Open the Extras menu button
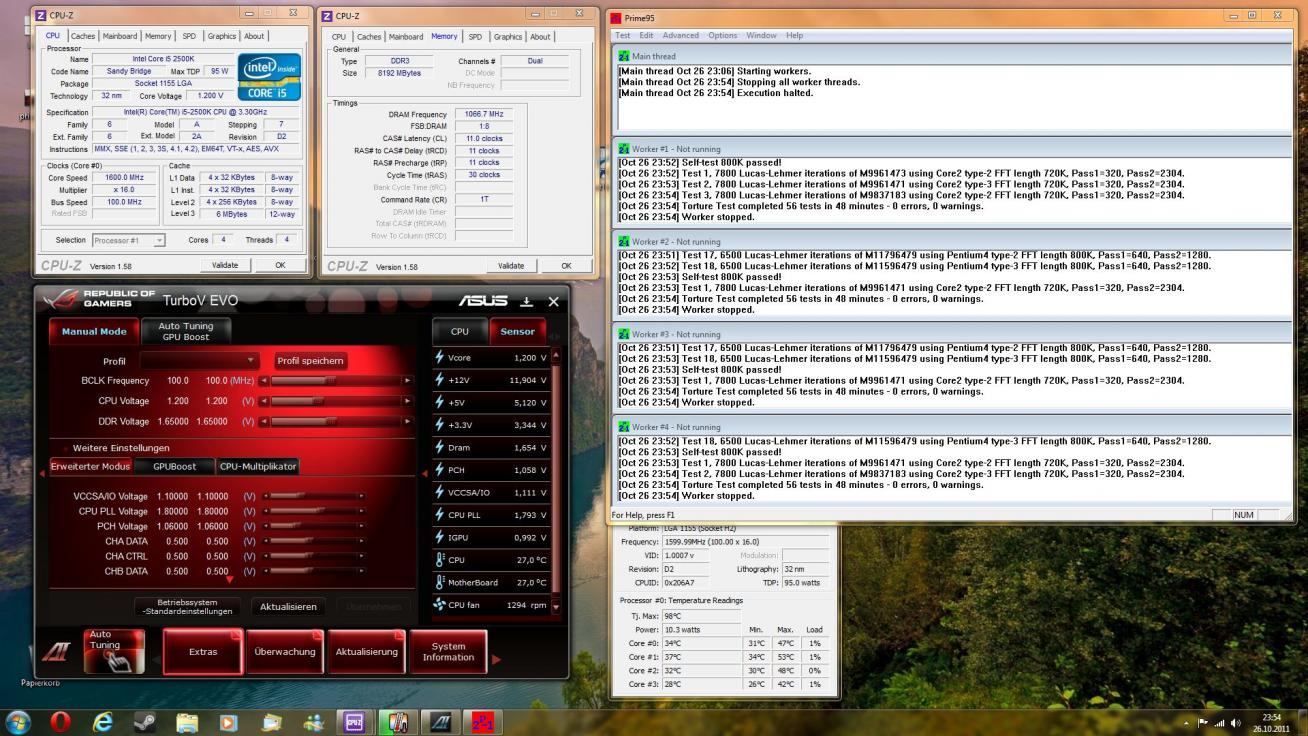The width and height of the screenshot is (1308, 736). click(203, 652)
